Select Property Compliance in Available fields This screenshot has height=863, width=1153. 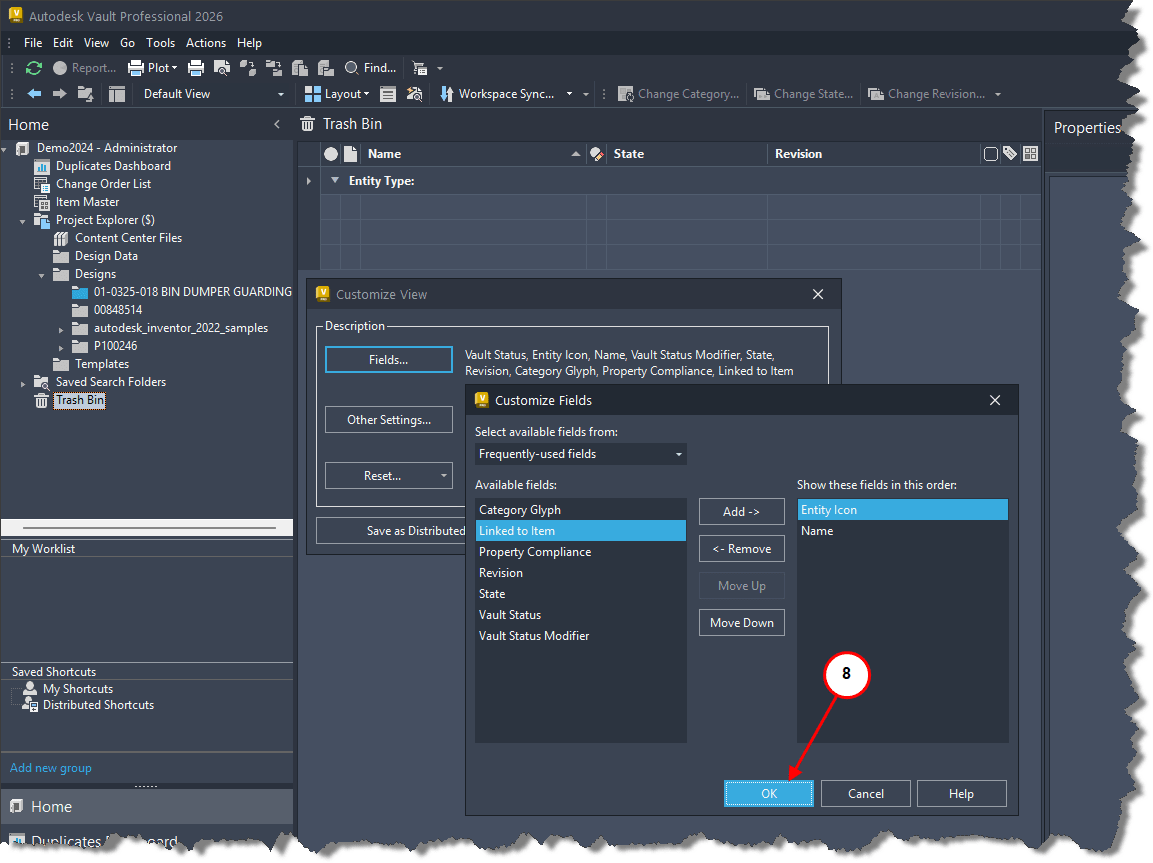(581, 552)
